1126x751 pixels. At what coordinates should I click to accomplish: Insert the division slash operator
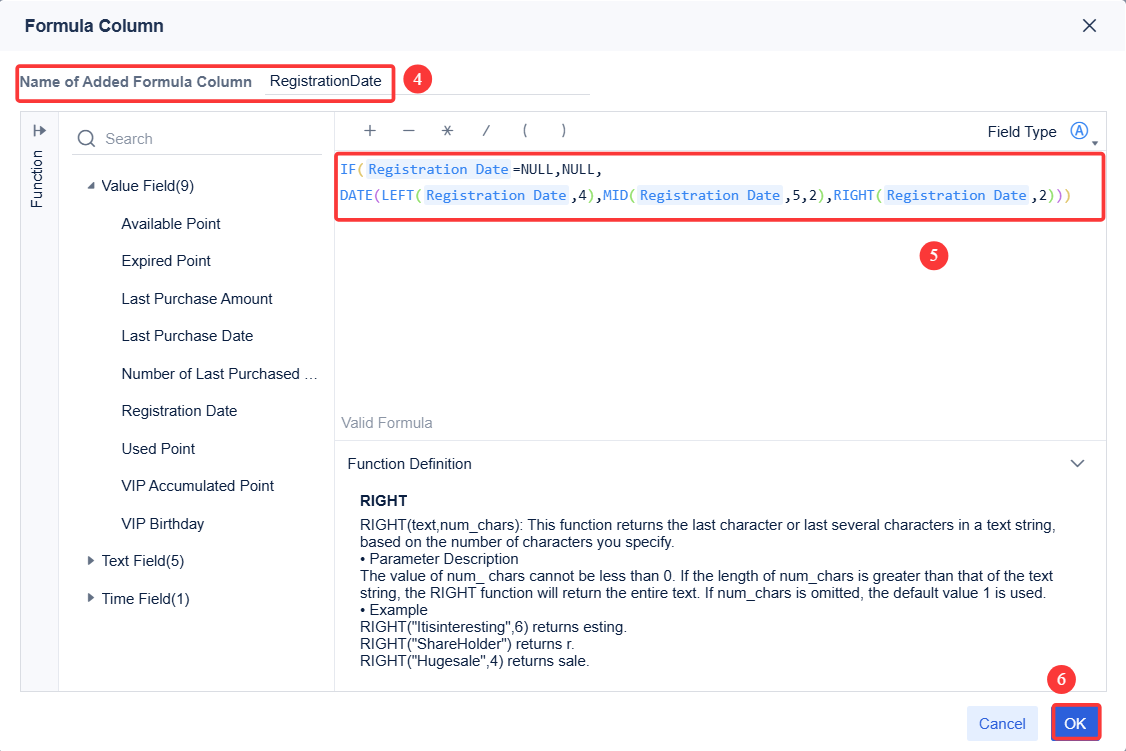(485, 131)
